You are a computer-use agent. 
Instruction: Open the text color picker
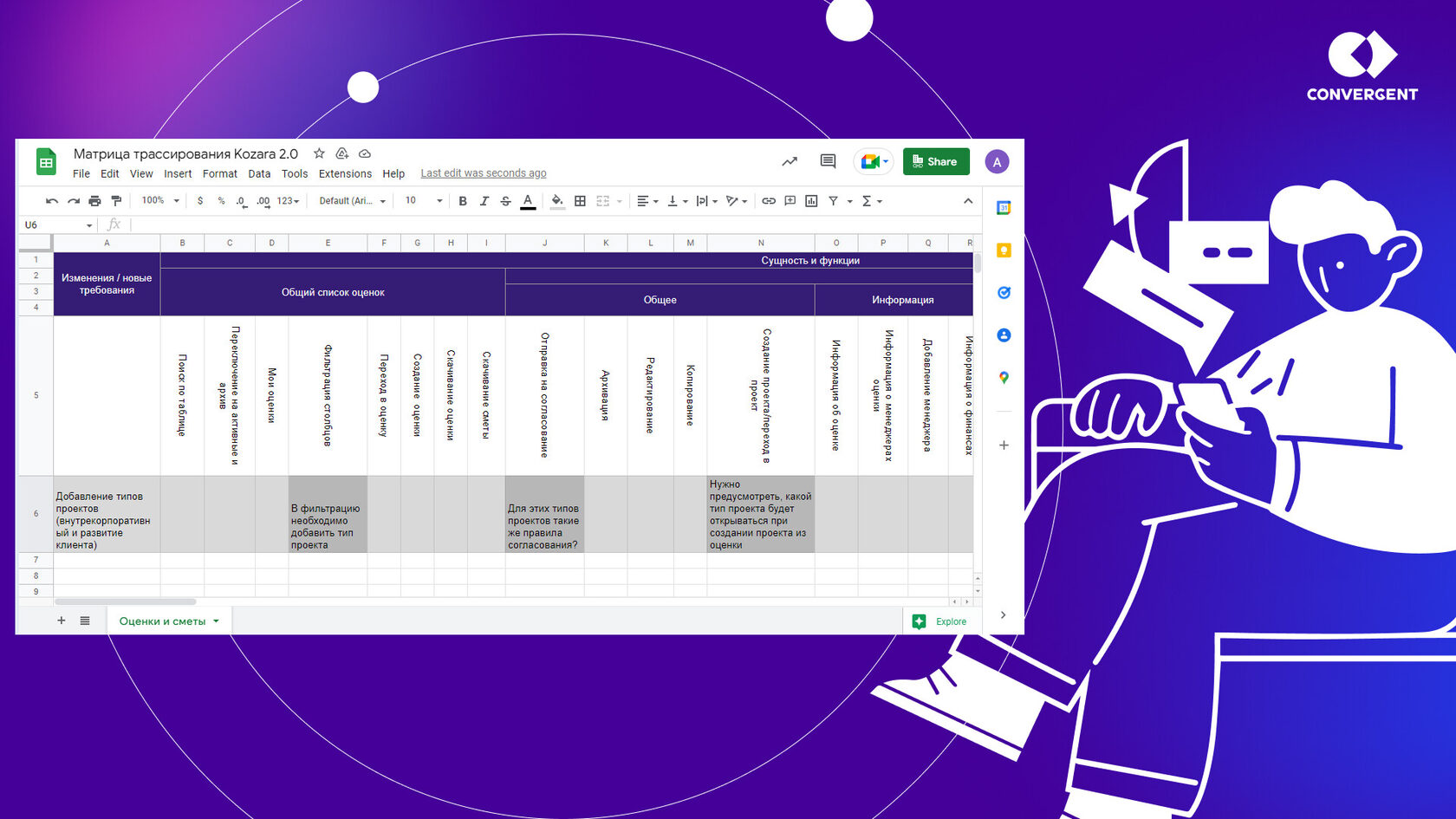[528, 201]
